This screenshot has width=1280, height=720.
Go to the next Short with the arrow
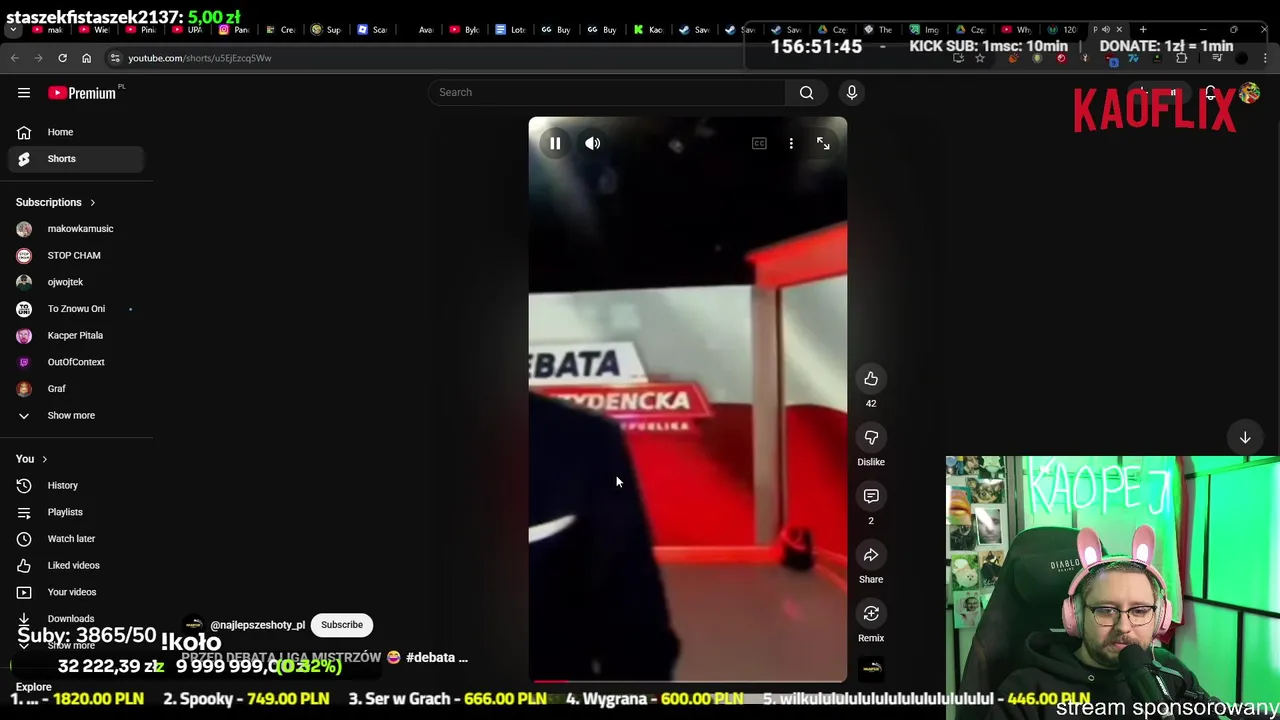tap(1245, 438)
